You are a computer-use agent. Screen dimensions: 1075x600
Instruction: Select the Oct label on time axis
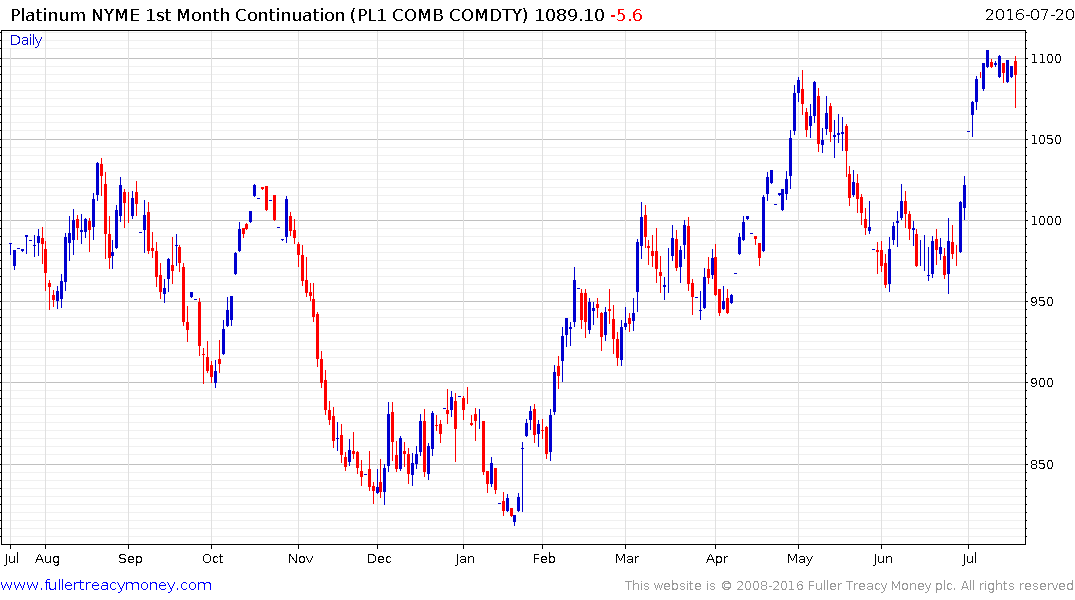(213, 559)
